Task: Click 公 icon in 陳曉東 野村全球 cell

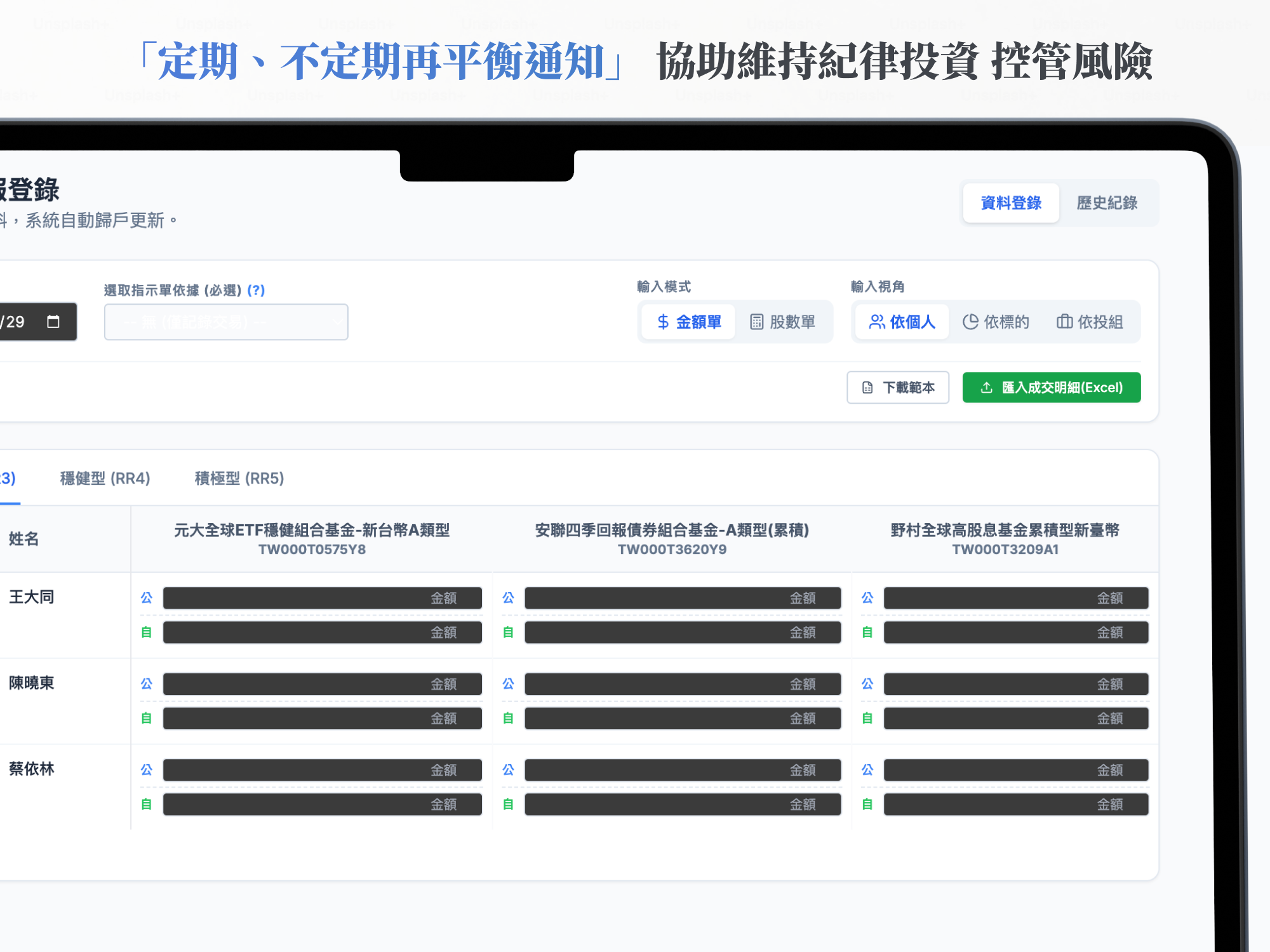Action: [x=867, y=684]
